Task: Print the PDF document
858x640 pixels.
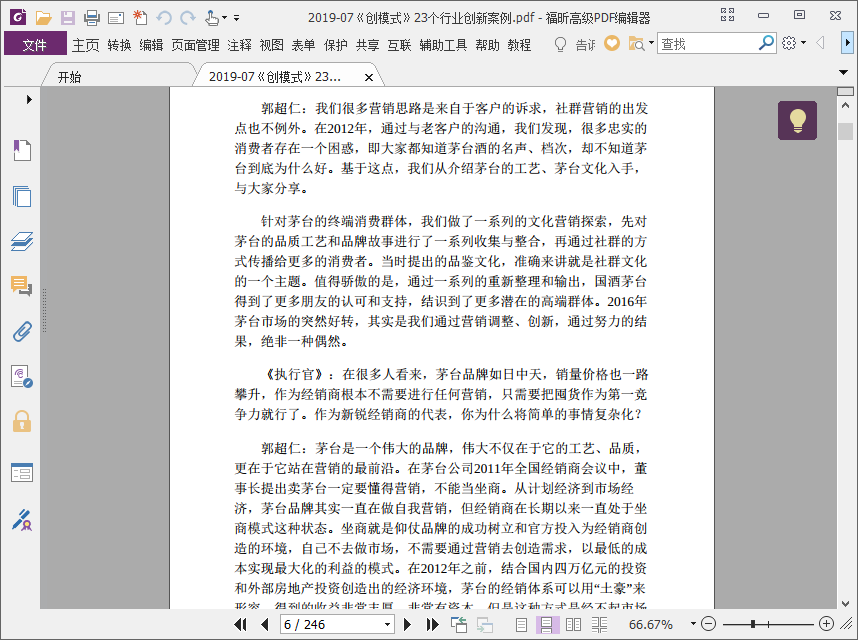Action: [92, 18]
